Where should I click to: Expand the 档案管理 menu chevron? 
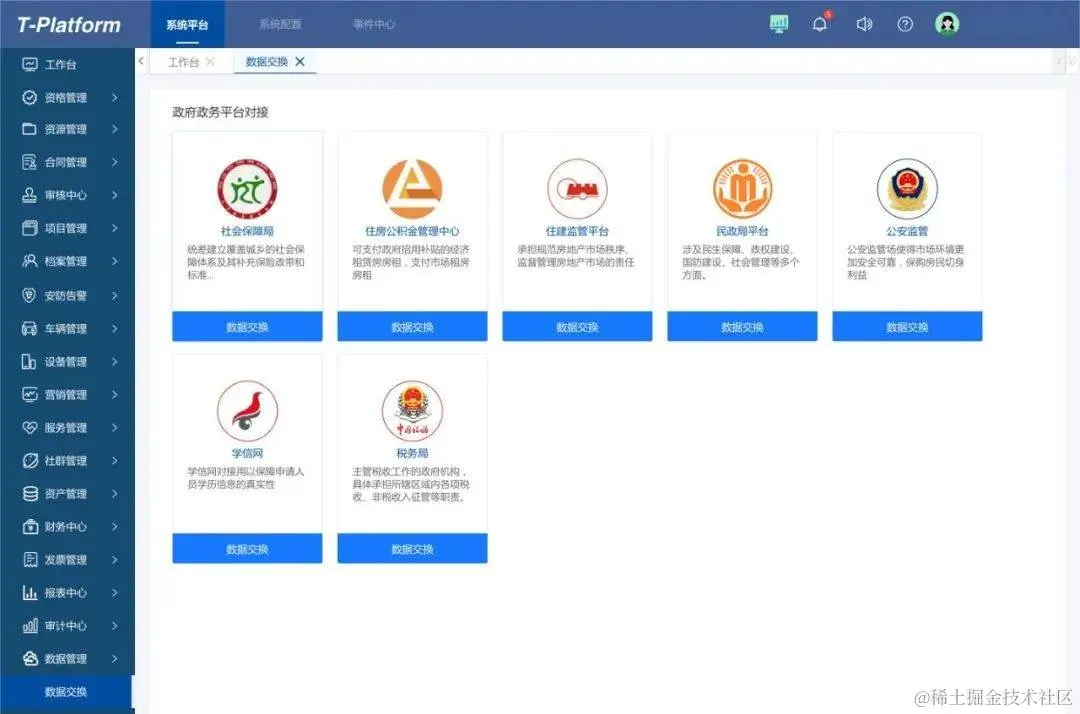pyautogui.click(x=115, y=261)
